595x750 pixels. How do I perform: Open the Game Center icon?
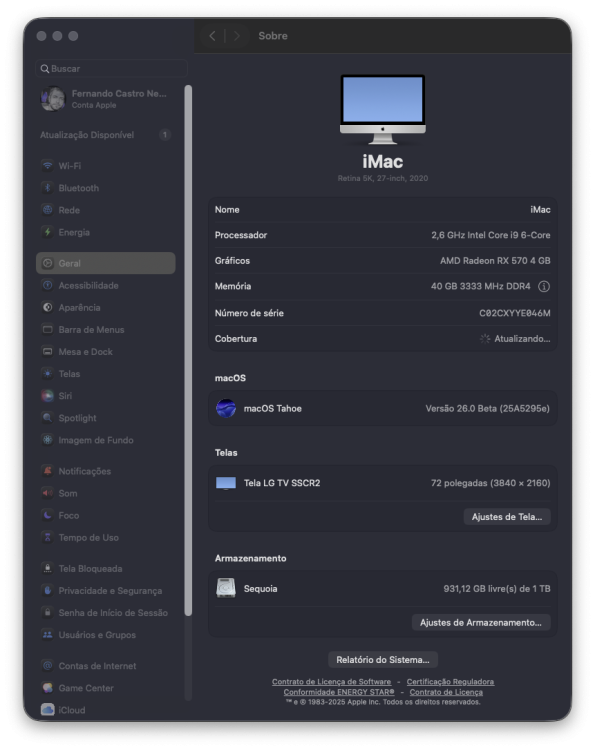[47, 688]
